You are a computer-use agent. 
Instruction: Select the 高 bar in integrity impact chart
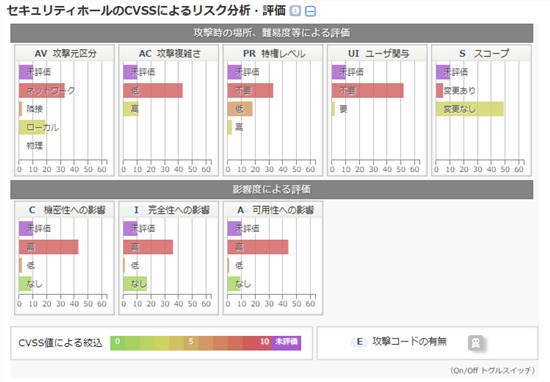[148, 247]
